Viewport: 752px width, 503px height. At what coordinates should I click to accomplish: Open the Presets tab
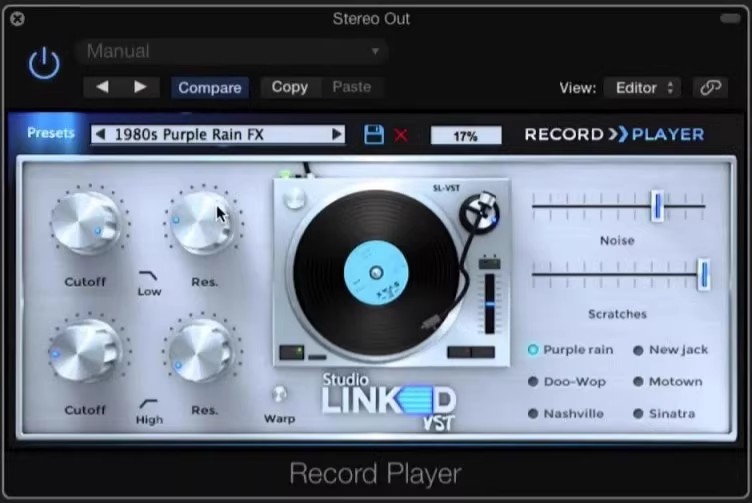pos(51,133)
